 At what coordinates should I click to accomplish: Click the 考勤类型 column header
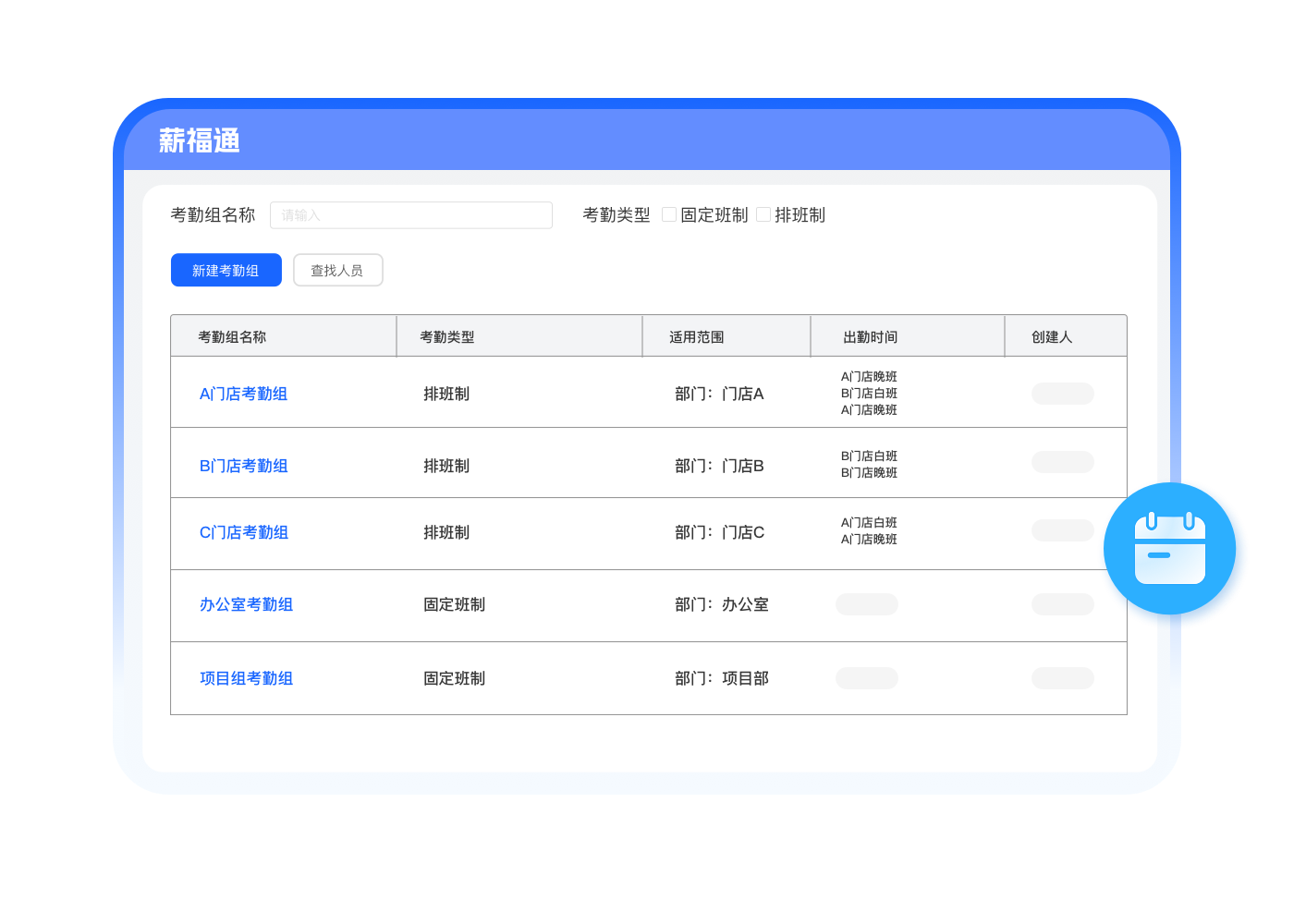click(x=447, y=337)
